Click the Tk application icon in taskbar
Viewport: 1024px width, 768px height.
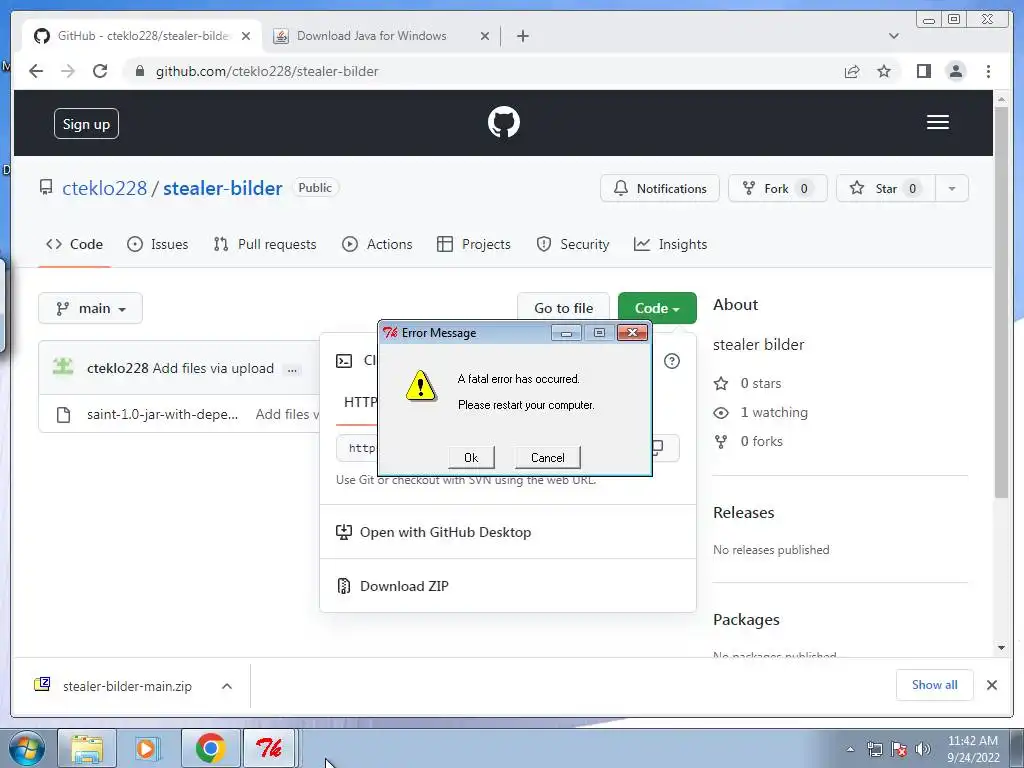269,748
